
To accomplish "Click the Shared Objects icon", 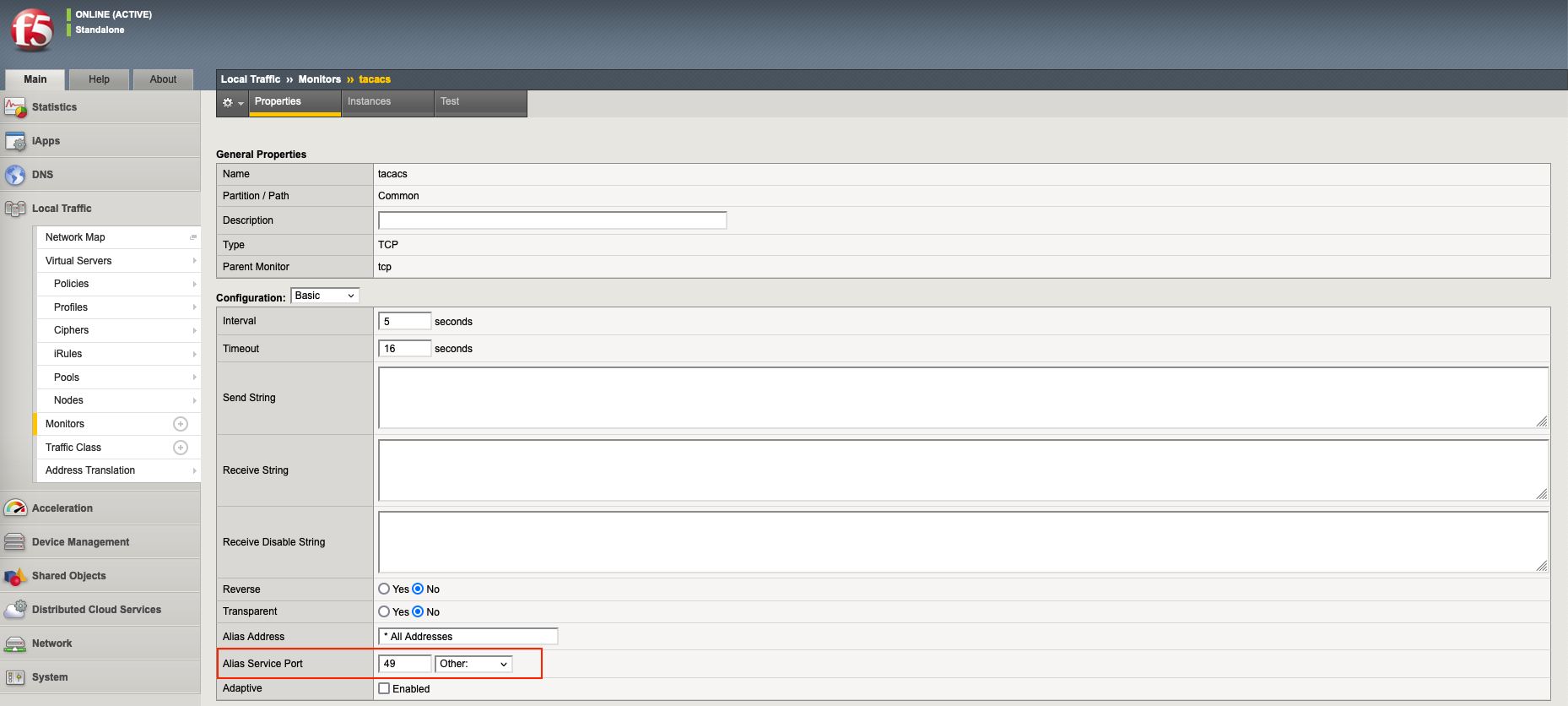I will click(x=15, y=576).
